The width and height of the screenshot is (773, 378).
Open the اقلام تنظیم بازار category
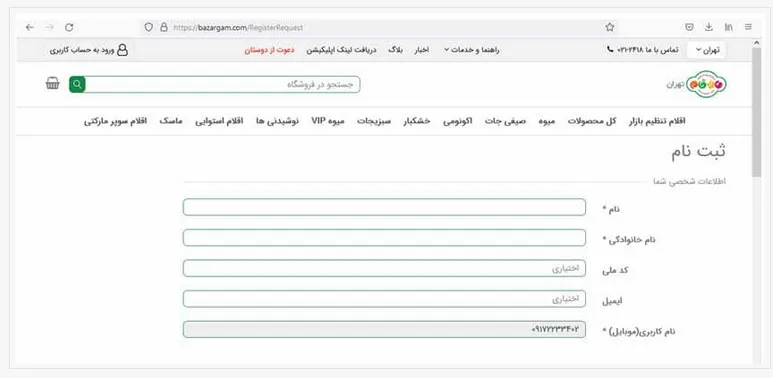point(657,121)
